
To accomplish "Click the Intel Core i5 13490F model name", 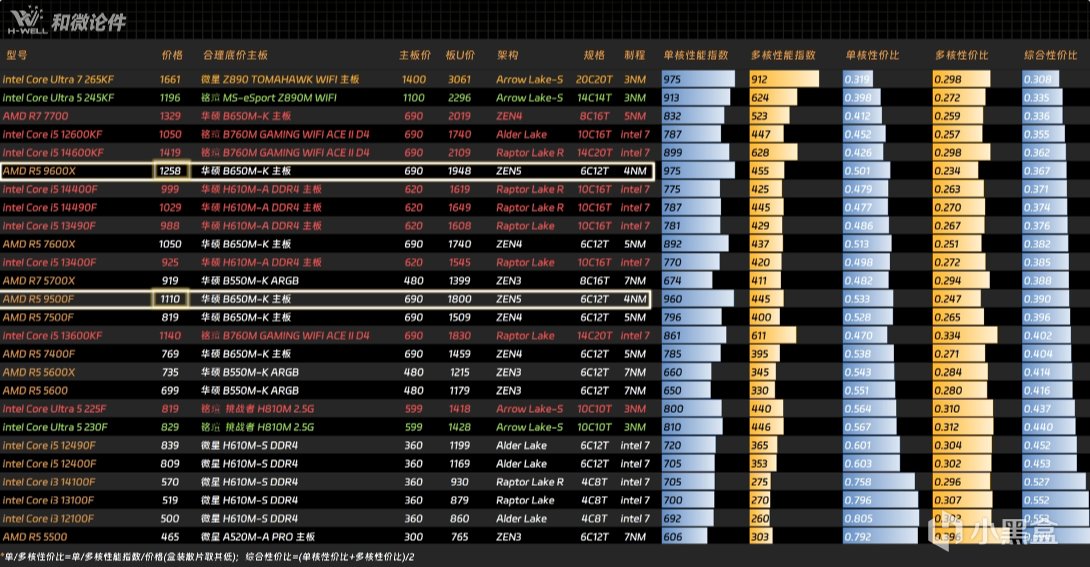I will pyautogui.click(x=49, y=226).
